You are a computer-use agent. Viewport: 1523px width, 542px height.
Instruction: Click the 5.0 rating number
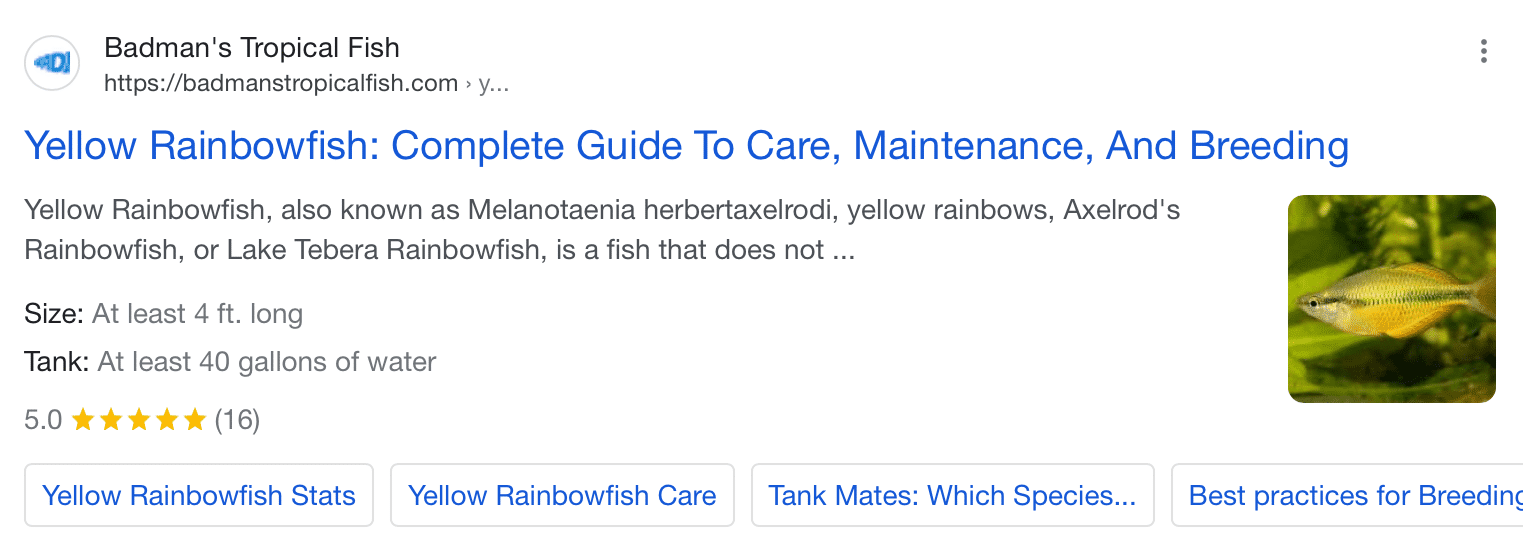pyautogui.click(x=43, y=420)
